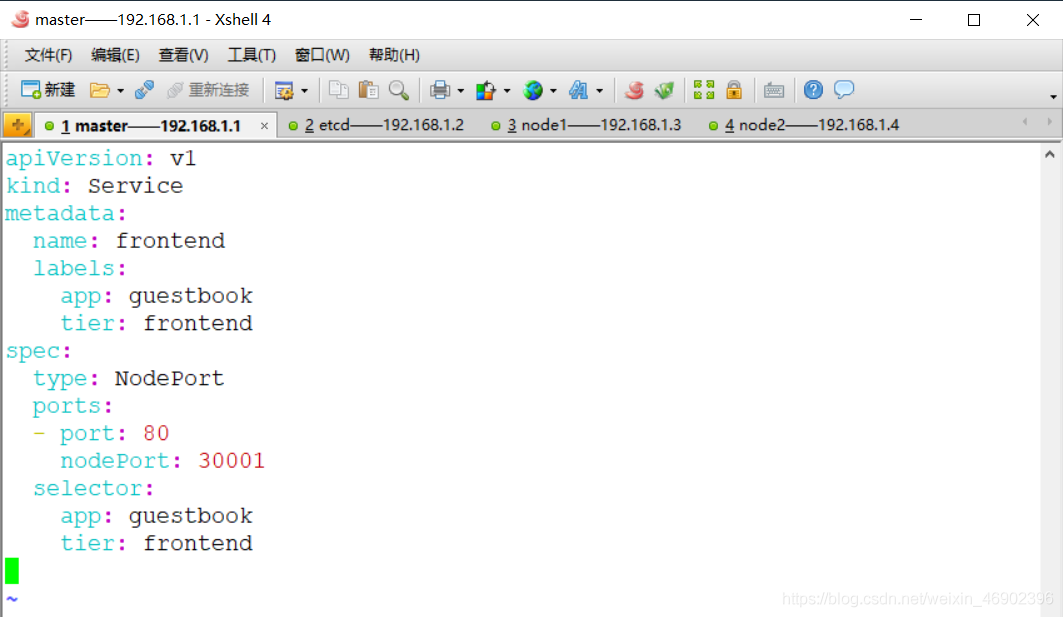Expand the toolbar overflow arrow
1063x617 pixels.
[1053, 96]
